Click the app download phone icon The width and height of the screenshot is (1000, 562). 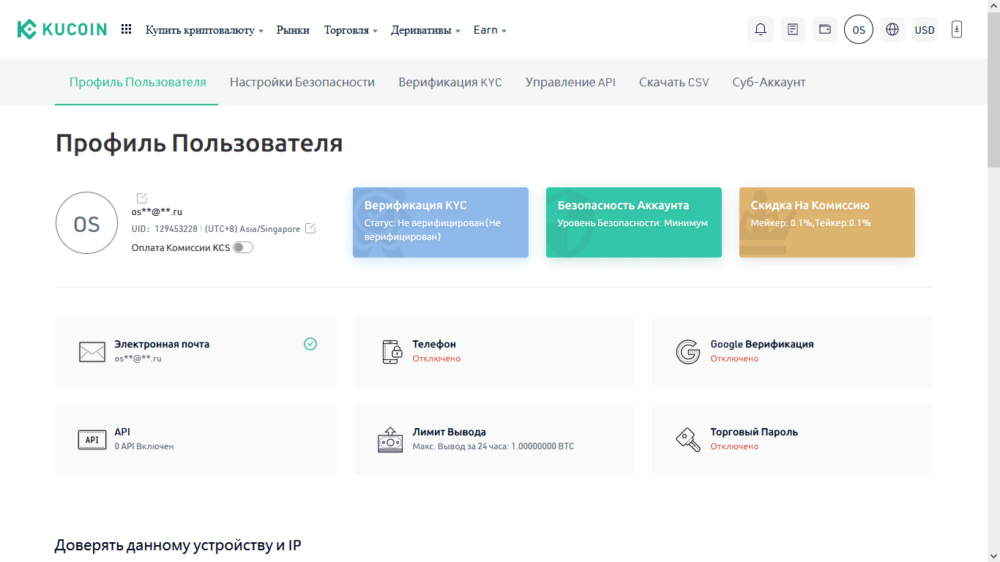(957, 30)
